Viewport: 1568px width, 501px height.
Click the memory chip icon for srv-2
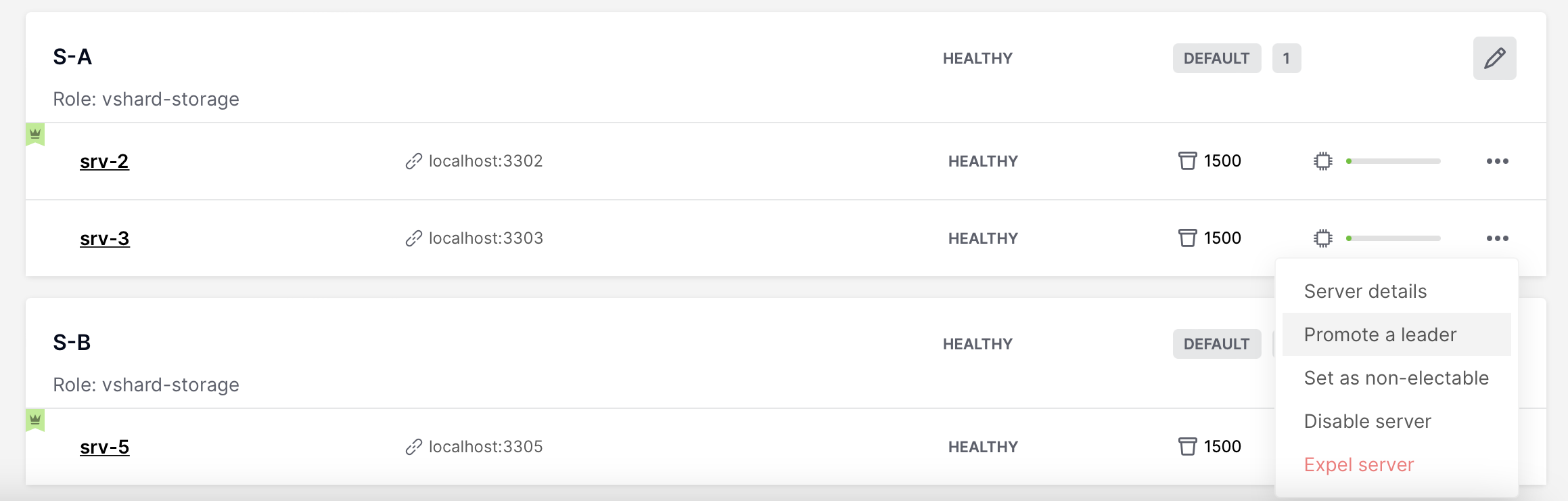[1323, 161]
